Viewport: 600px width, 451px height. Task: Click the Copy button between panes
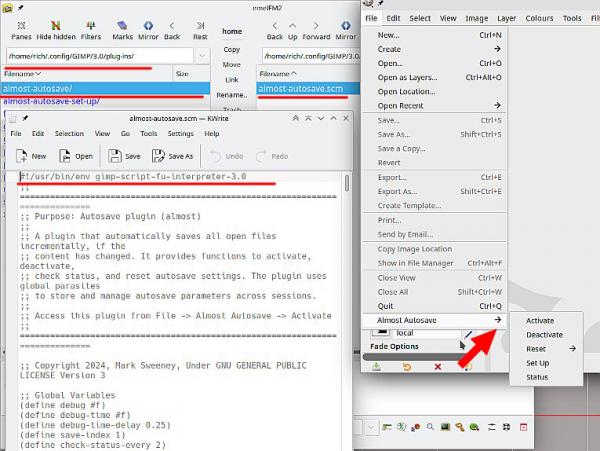[x=232, y=49]
